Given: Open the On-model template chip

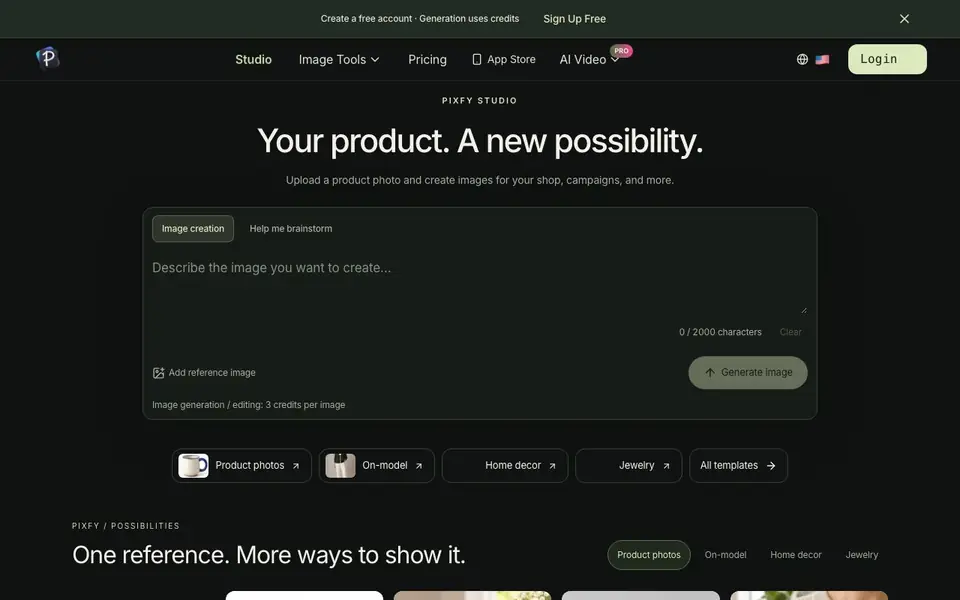Looking at the screenshot, I should point(377,466).
